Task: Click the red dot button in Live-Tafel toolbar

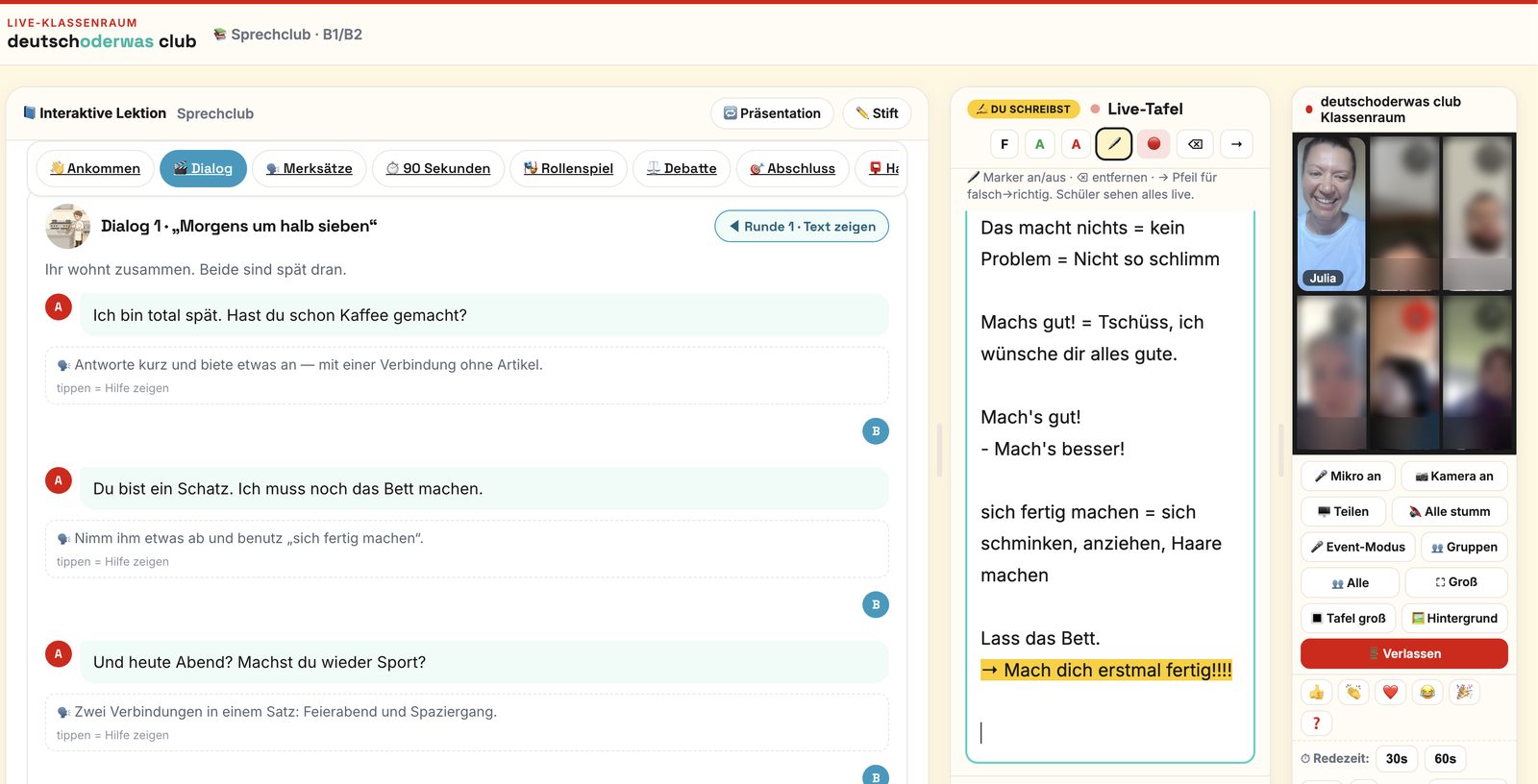Action: [1153, 144]
